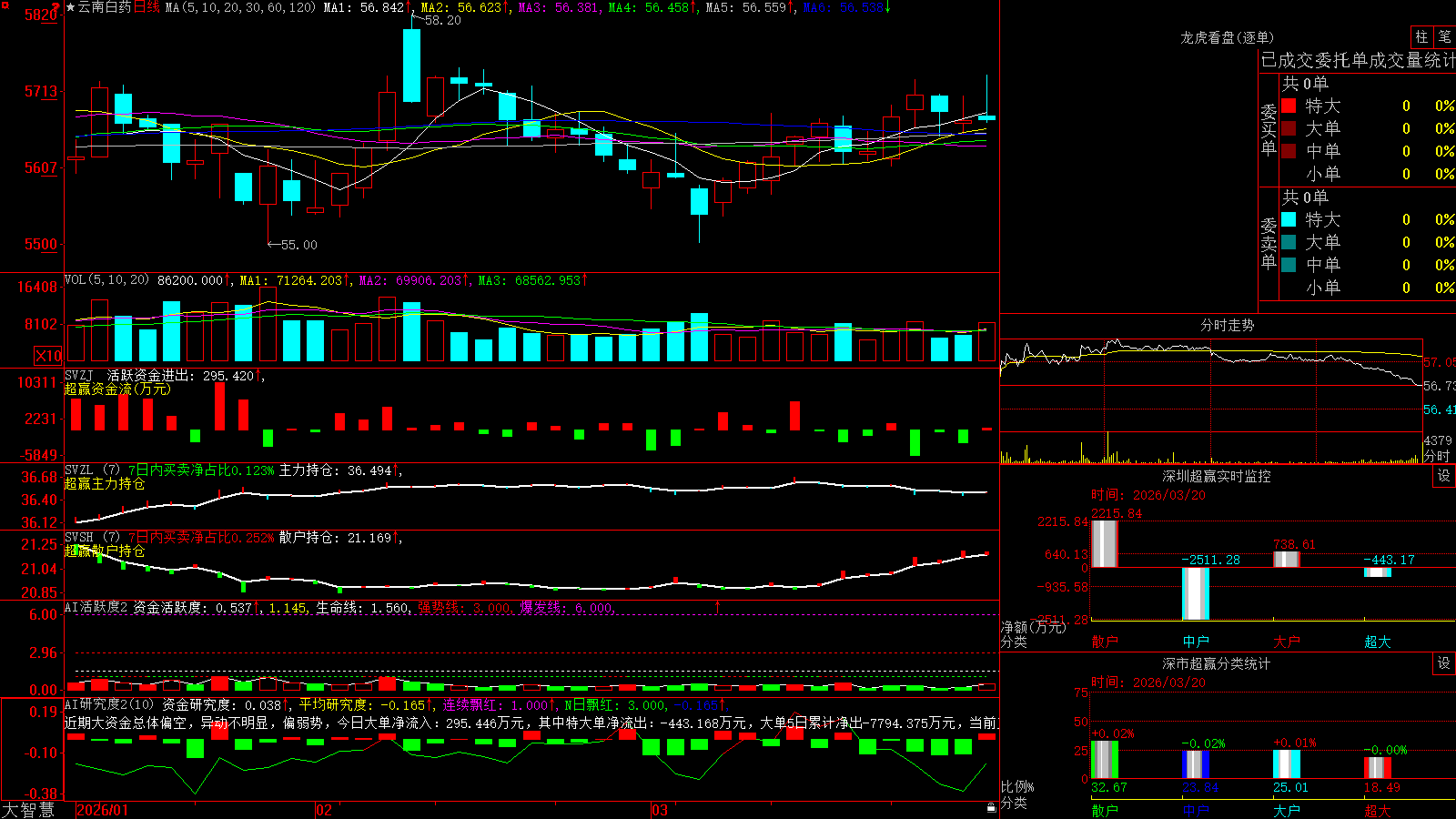1456x819 pixels.
Task: Click the 超赢主力持仓 label
Action: click(x=105, y=483)
